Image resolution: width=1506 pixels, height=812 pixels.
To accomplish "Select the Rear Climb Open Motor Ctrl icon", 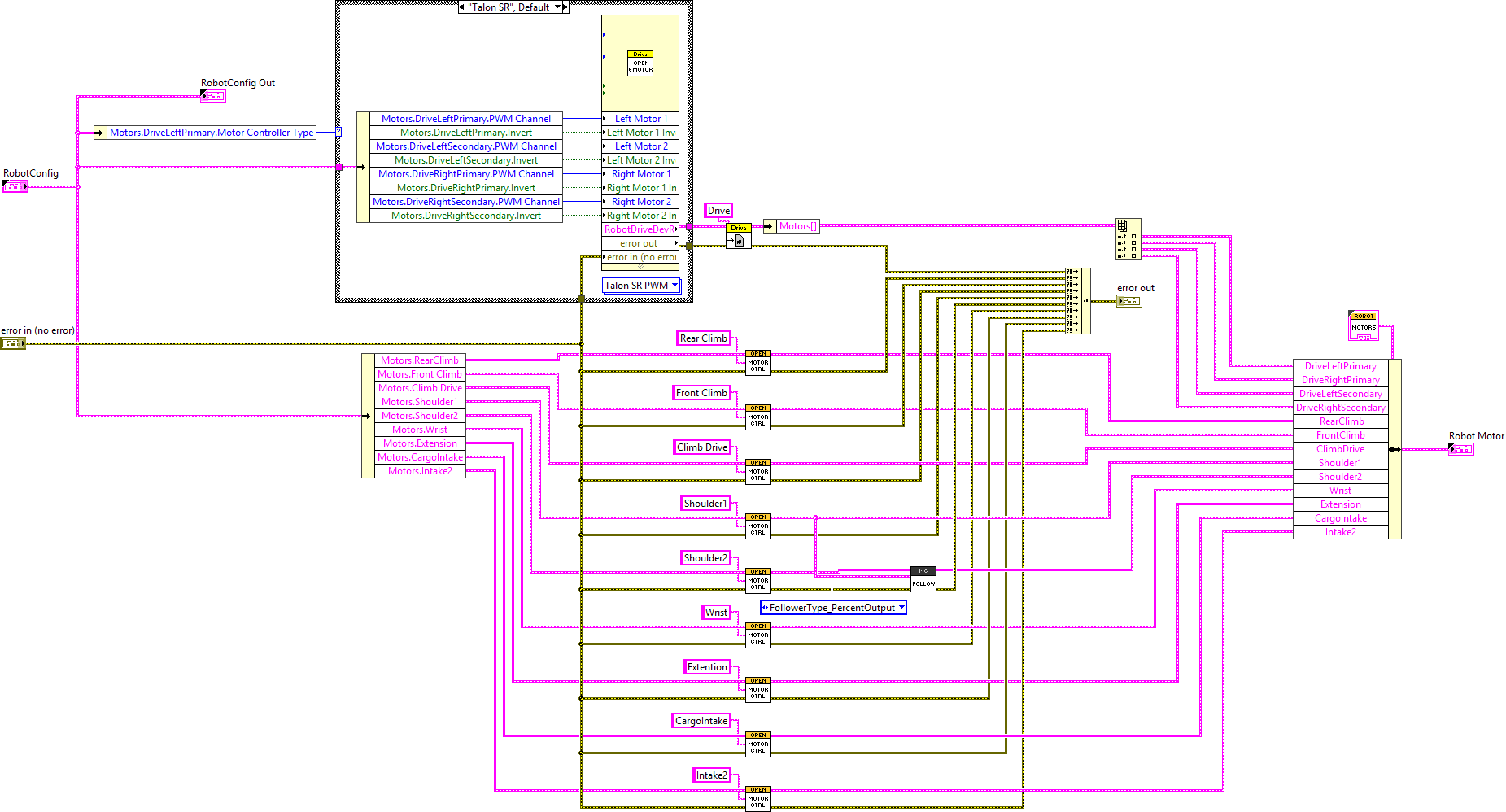I will (758, 362).
